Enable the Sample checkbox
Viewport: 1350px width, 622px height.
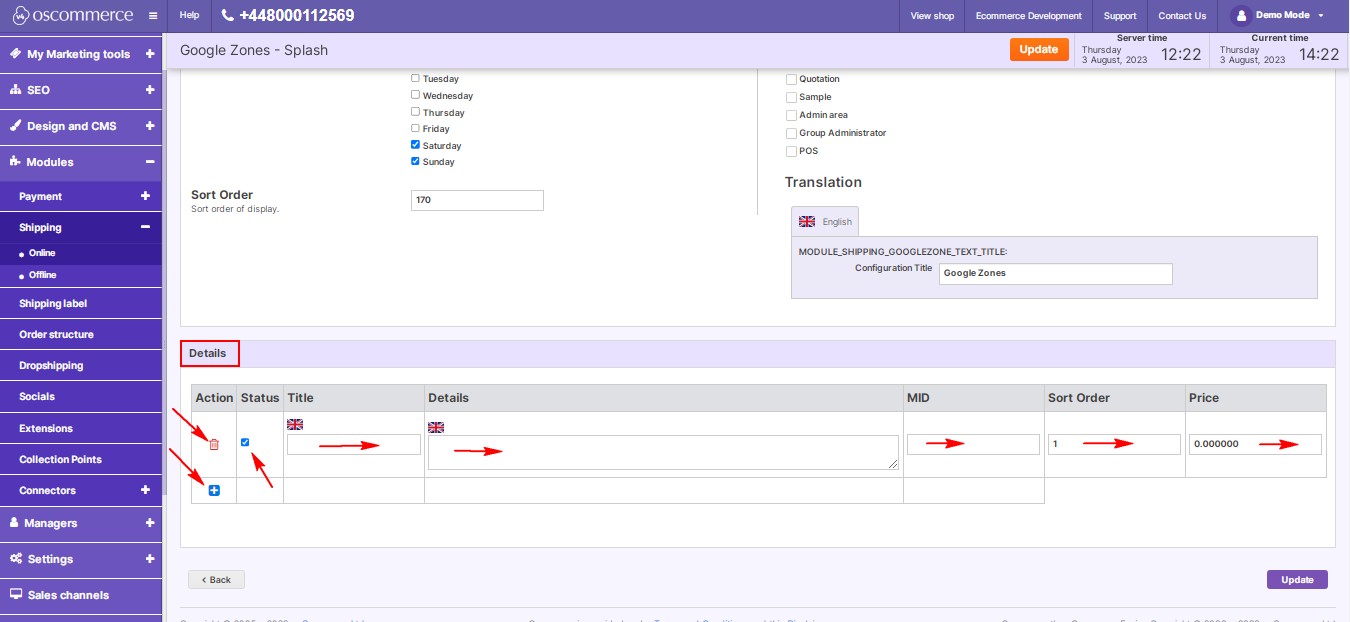[x=791, y=97]
